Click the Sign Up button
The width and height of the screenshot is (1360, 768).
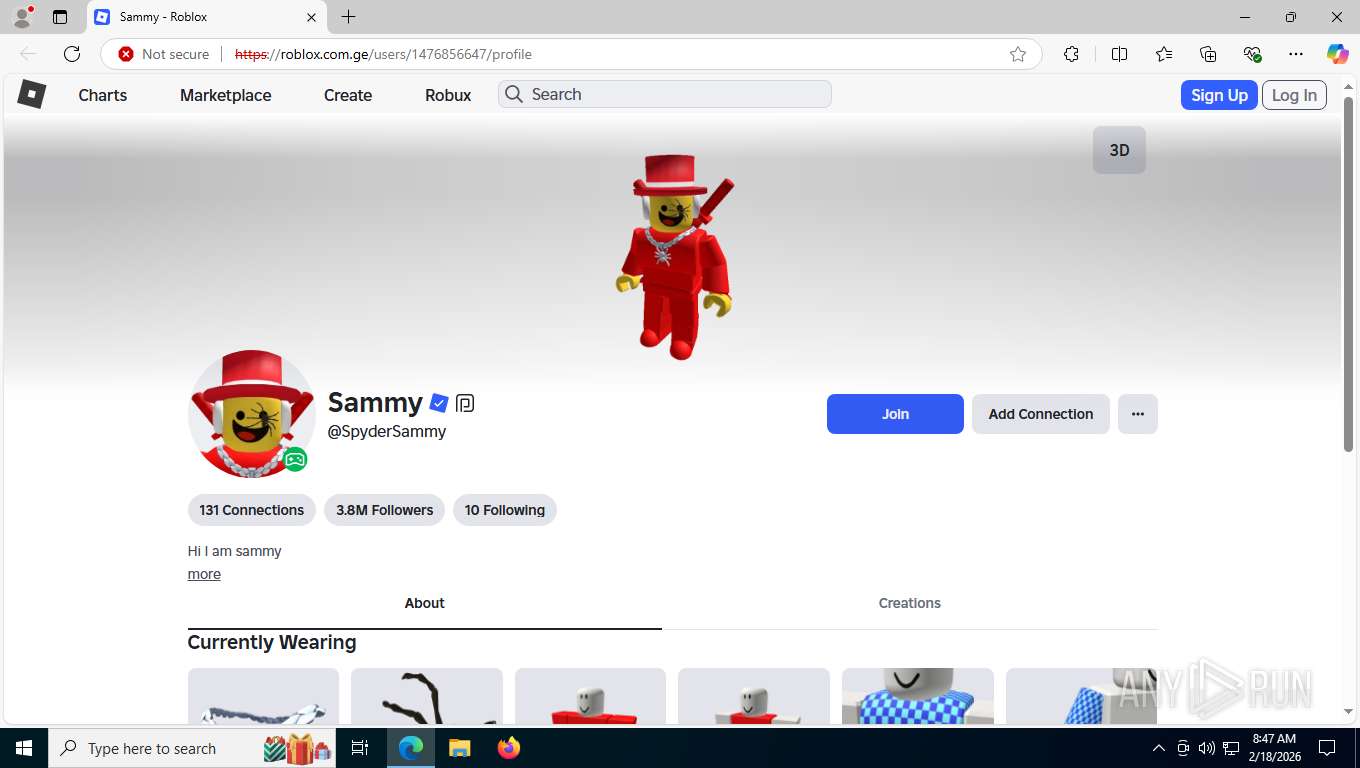(1219, 95)
